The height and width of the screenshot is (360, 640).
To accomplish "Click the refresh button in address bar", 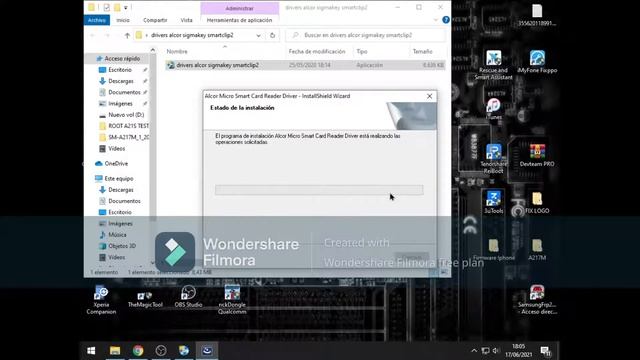I will tap(272, 35).
